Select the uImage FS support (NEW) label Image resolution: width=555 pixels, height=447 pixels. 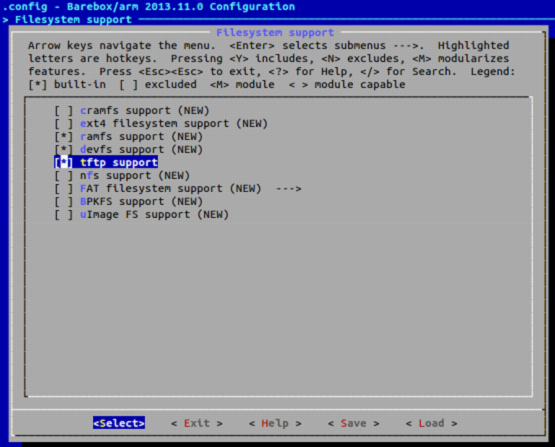pyautogui.click(x=154, y=215)
